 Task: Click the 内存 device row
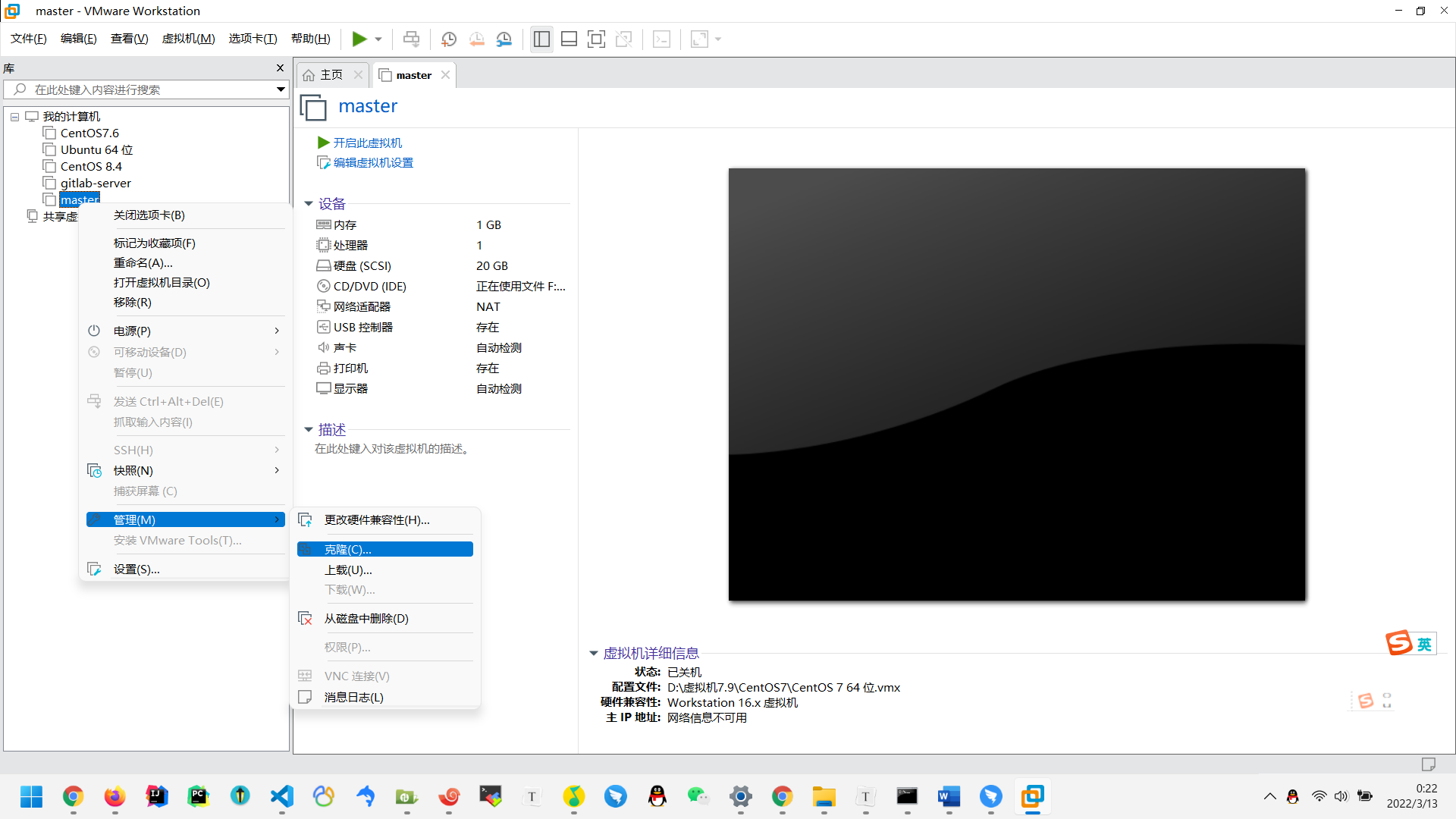click(x=441, y=225)
